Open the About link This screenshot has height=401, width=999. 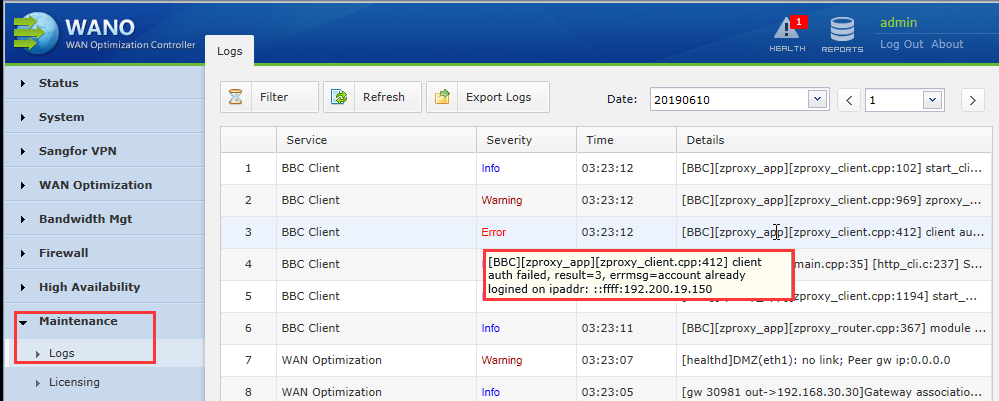pyautogui.click(x=947, y=44)
